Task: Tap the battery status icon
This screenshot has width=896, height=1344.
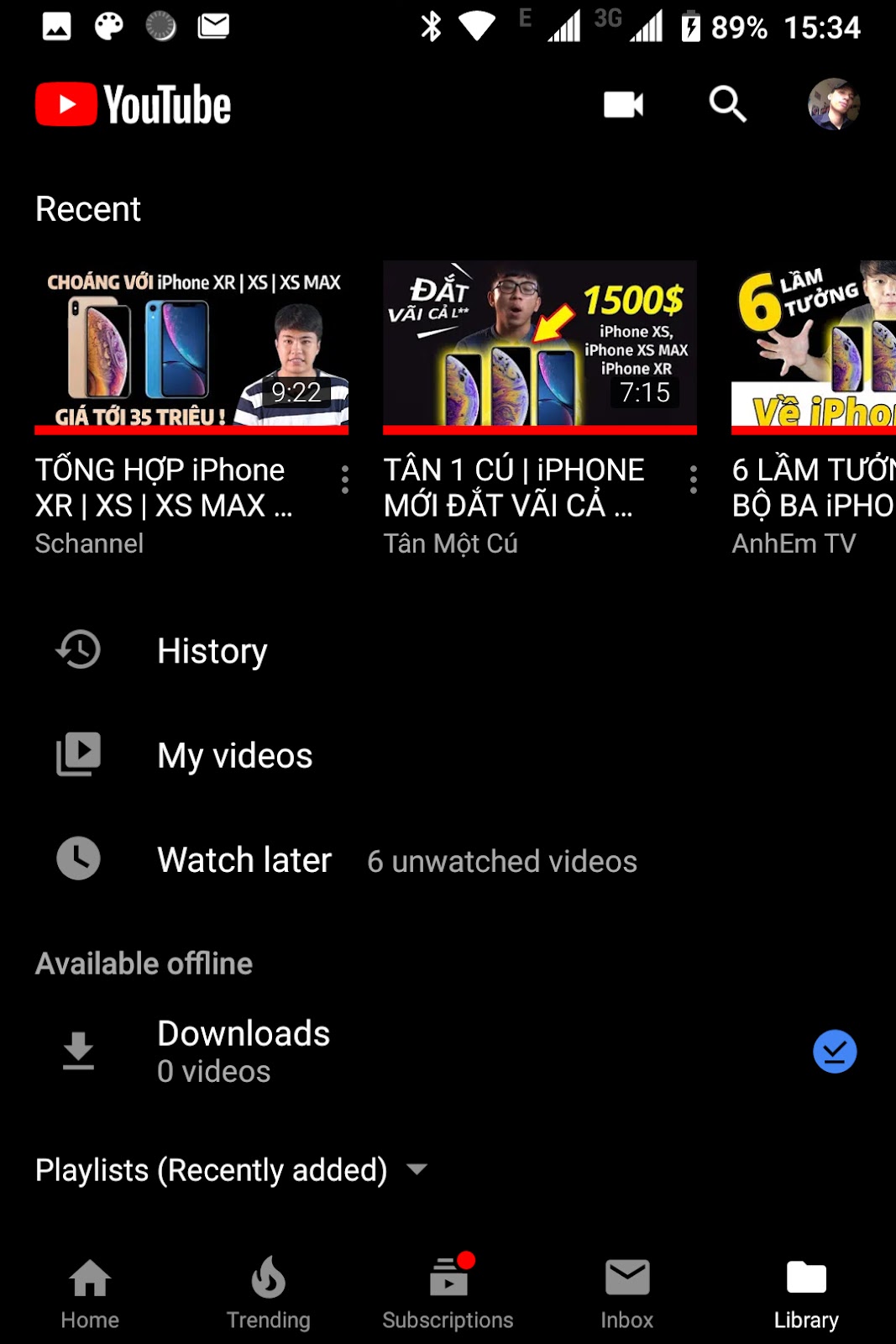Action: (690, 26)
